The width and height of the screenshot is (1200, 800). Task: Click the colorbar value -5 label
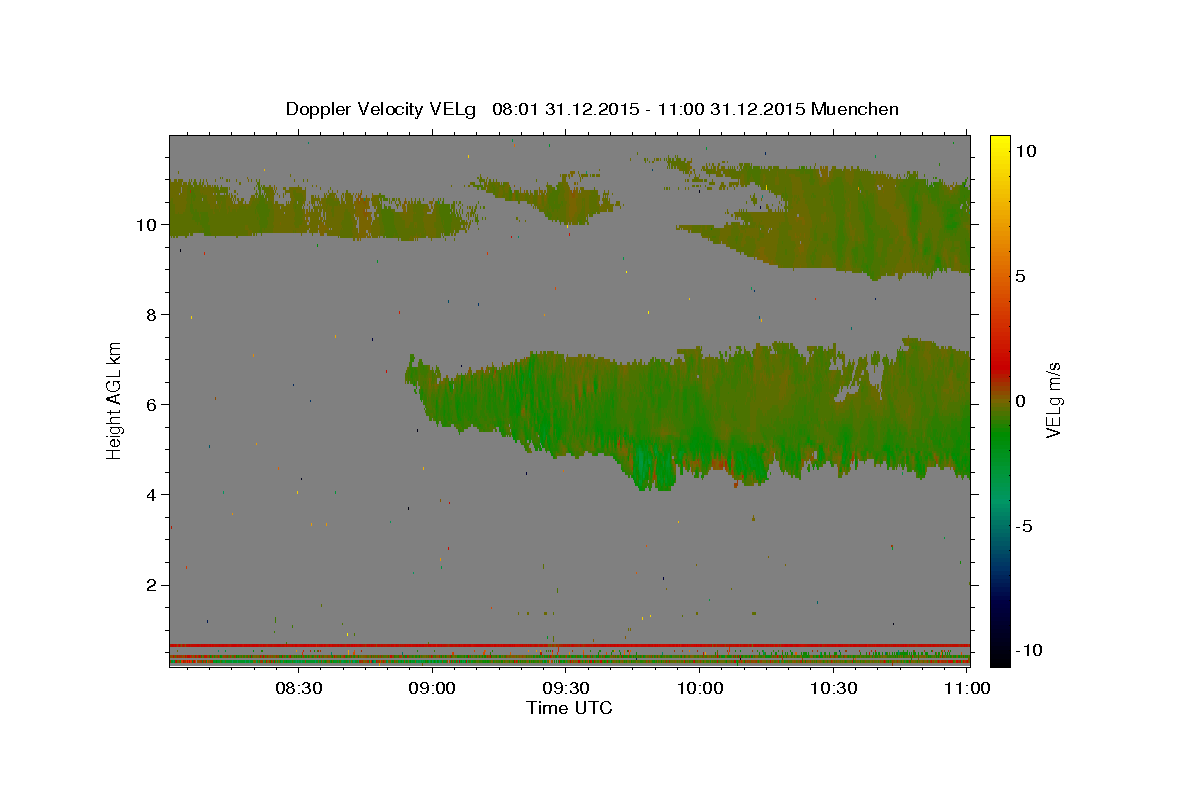pos(1025,526)
